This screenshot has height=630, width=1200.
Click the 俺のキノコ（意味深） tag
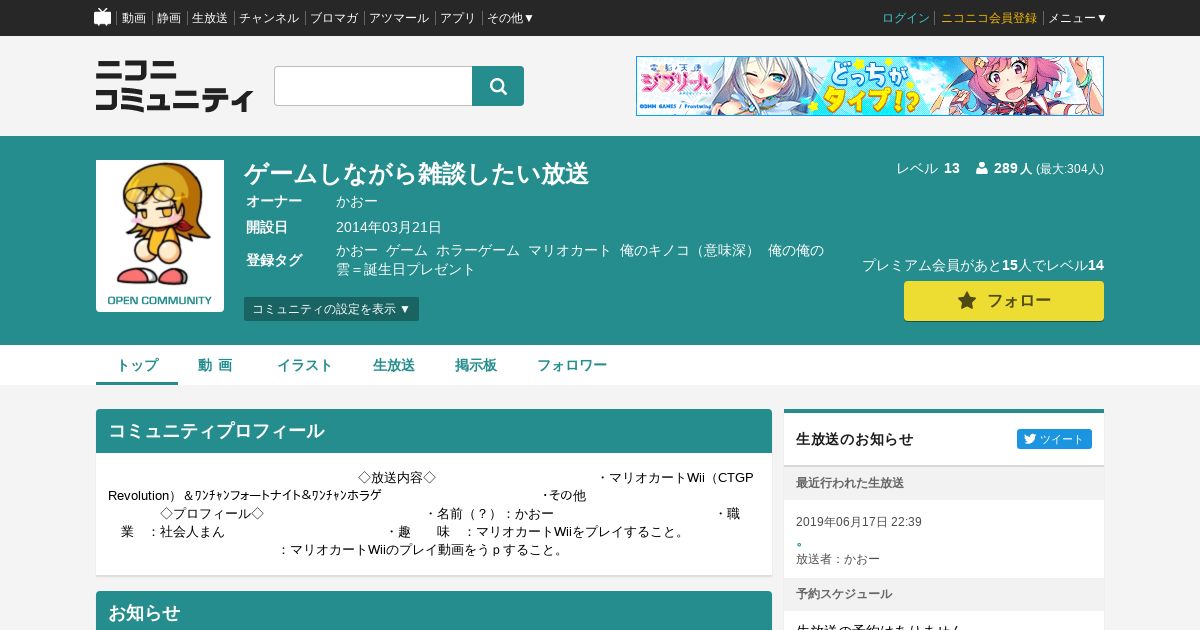689,251
